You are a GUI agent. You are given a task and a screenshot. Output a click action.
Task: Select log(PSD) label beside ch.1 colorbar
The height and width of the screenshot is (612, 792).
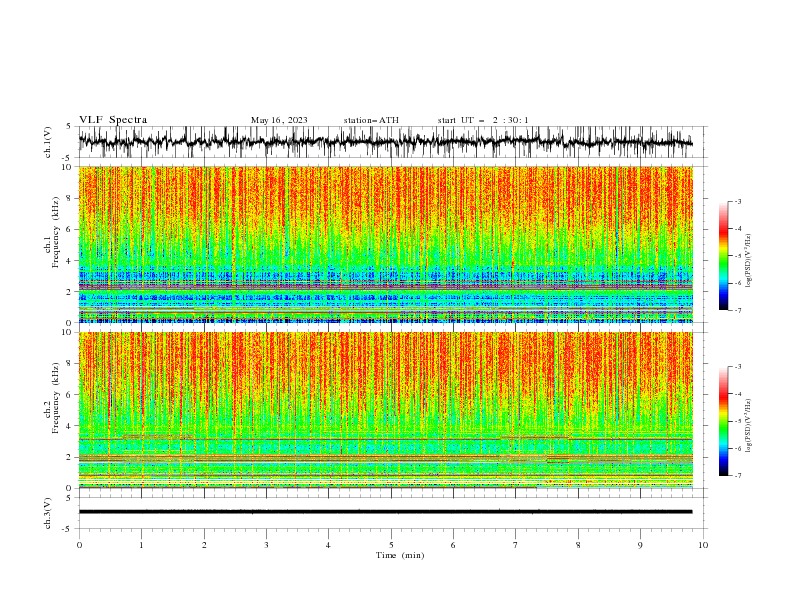pyautogui.click(x=749, y=261)
